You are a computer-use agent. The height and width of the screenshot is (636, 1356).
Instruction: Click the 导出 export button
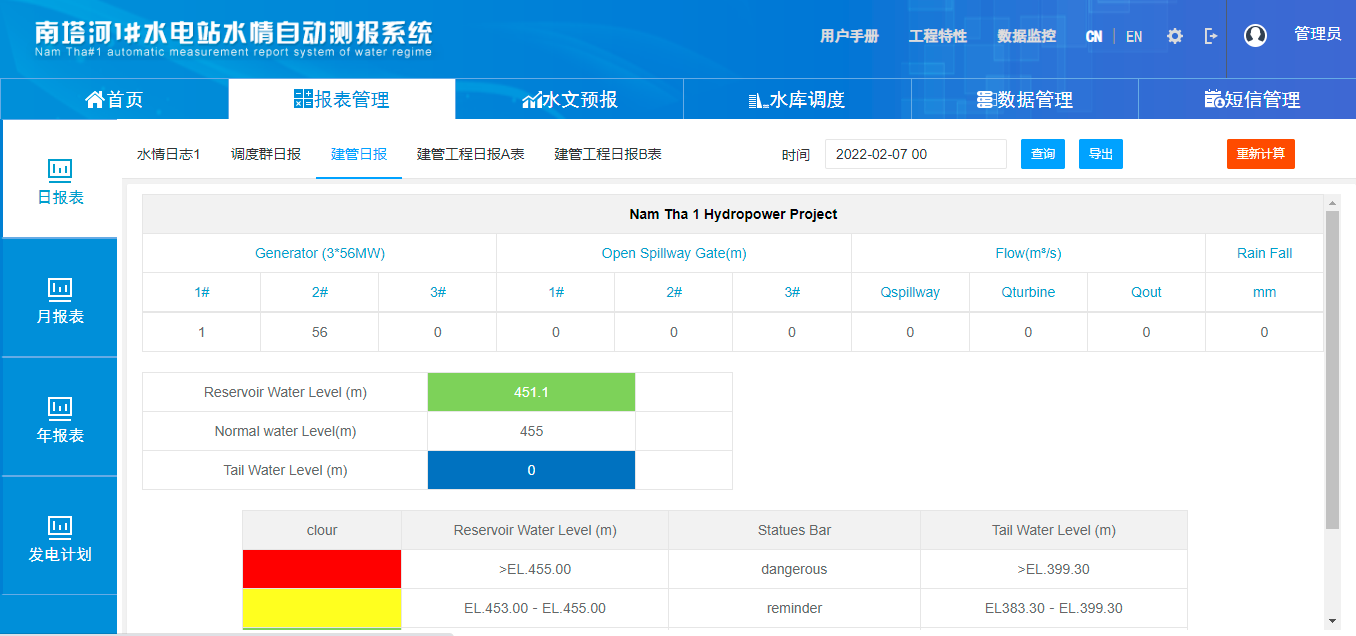(x=1101, y=154)
